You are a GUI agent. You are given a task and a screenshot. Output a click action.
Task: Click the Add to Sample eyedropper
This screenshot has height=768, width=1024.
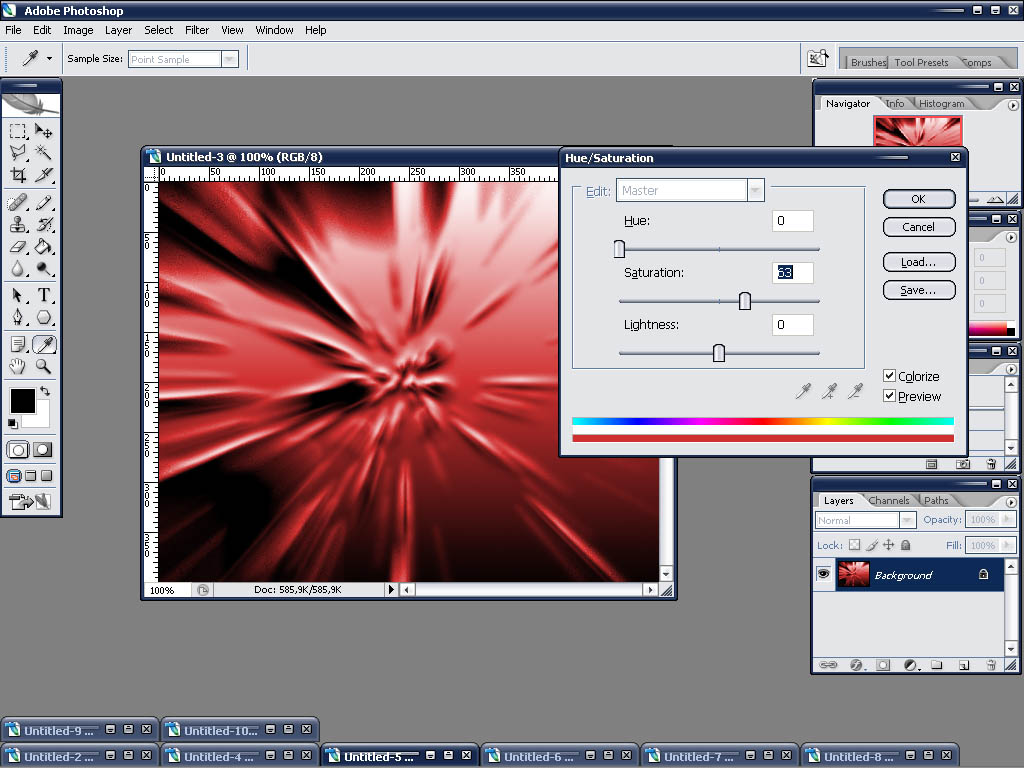pyautogui.click(x=829, y=392)
